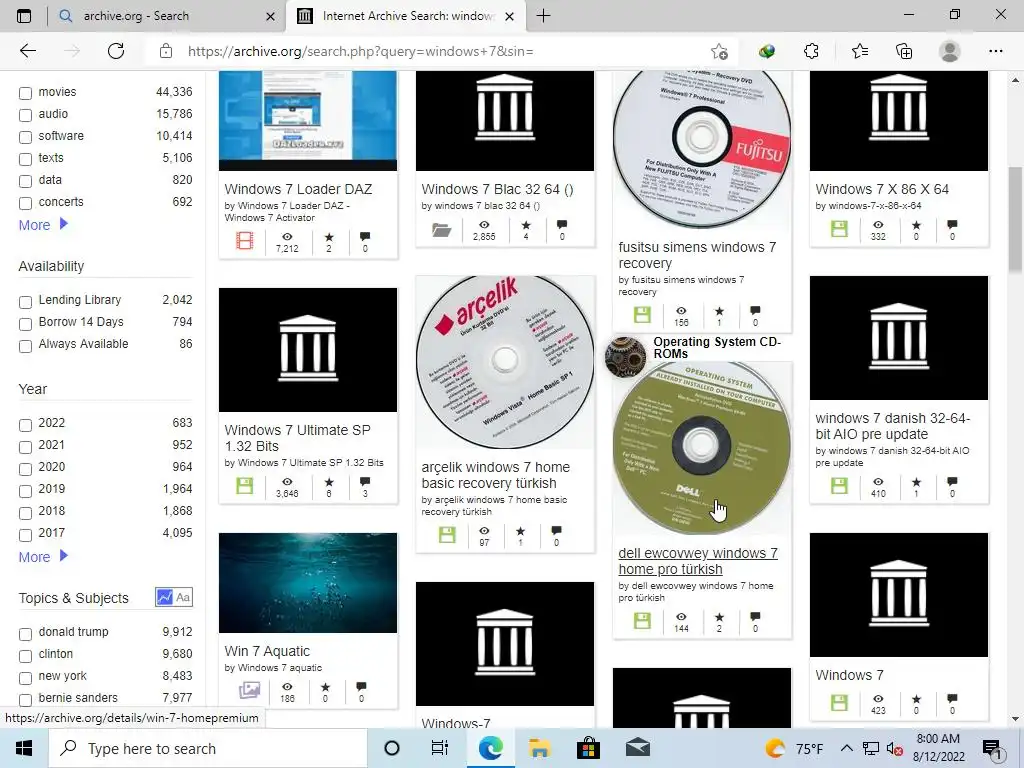Click the padlock site info icon
Viewport: 1024px width, 768px height.
pos(166,51)
